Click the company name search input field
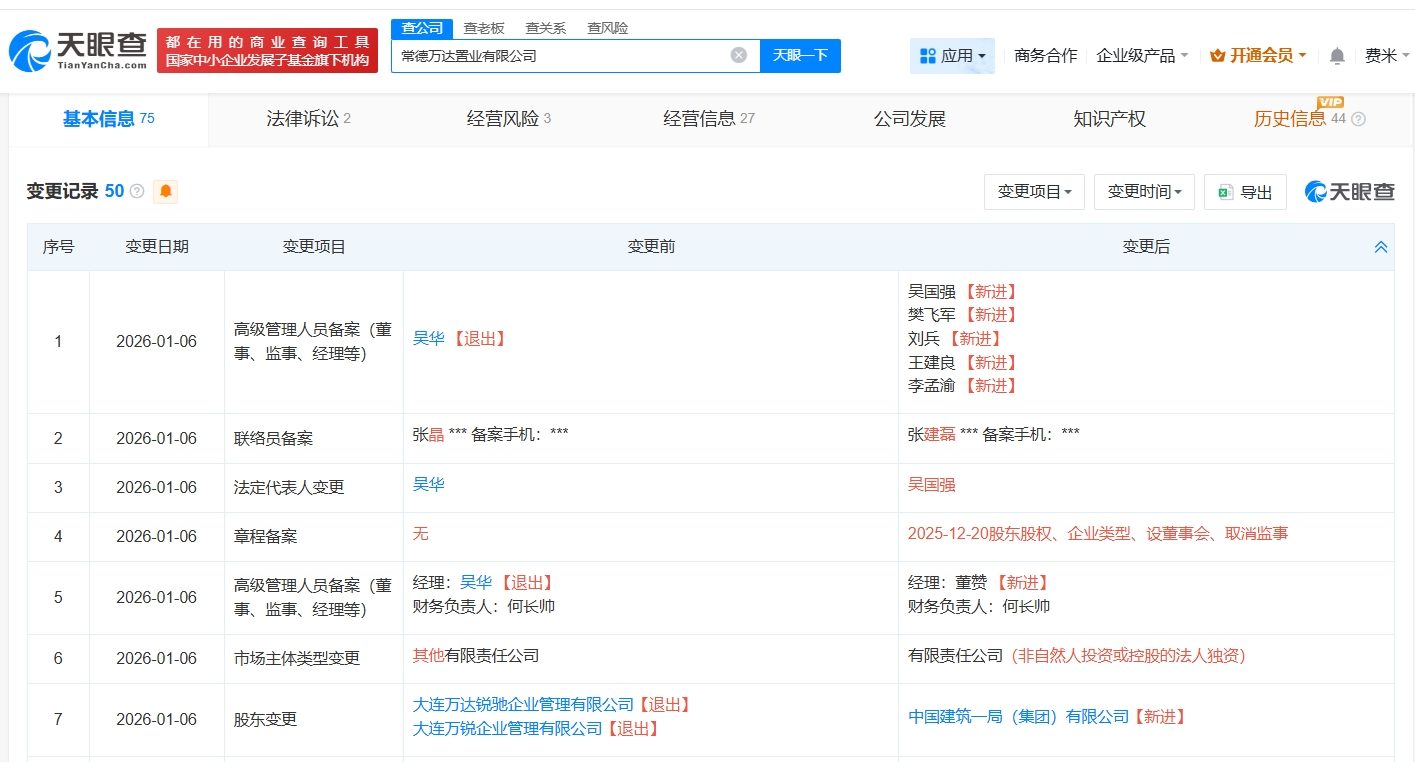Viewport: 1415px width, 762px height. (560, 56)
